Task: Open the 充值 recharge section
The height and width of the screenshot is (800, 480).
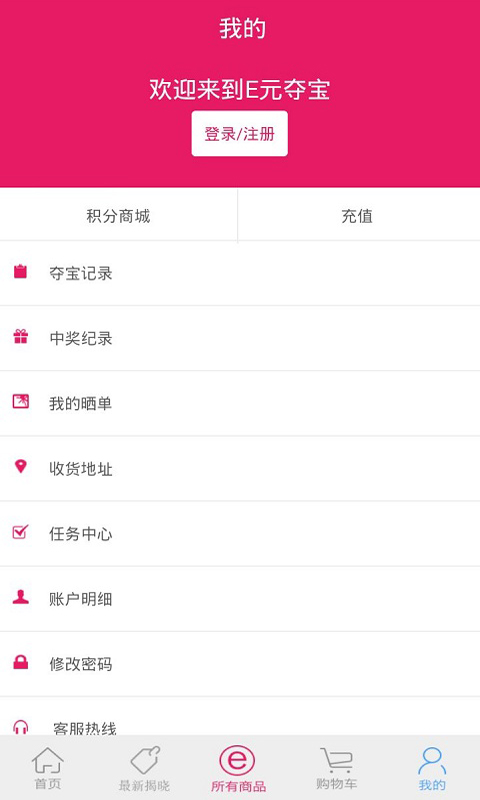Action: pos(359,216)
